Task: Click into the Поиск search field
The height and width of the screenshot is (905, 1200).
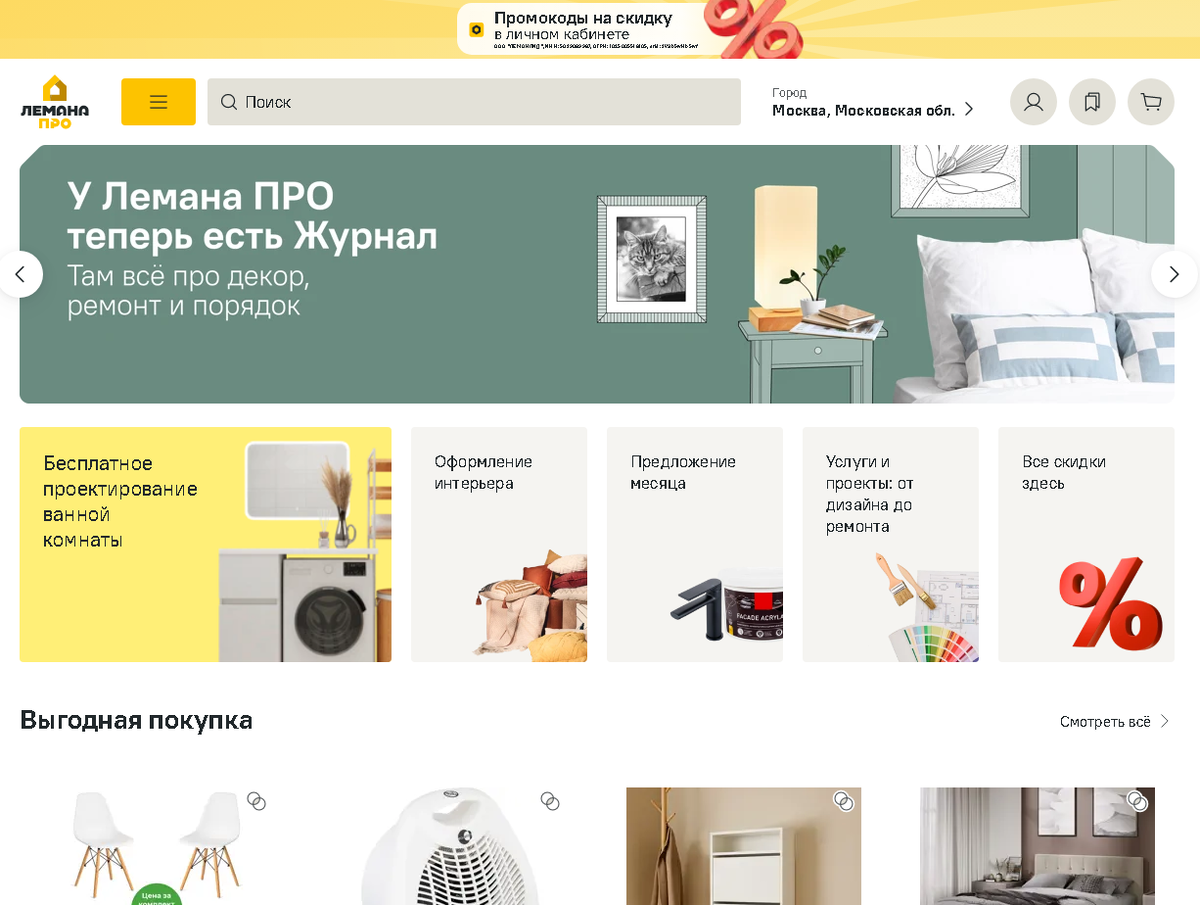Action: tap(474, 102)
